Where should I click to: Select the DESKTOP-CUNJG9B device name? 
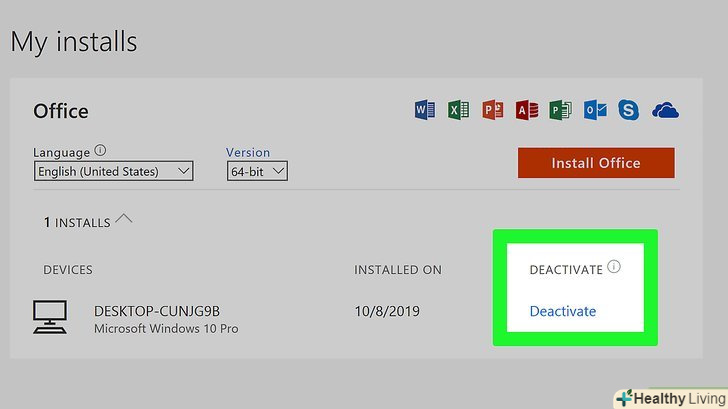157,311
